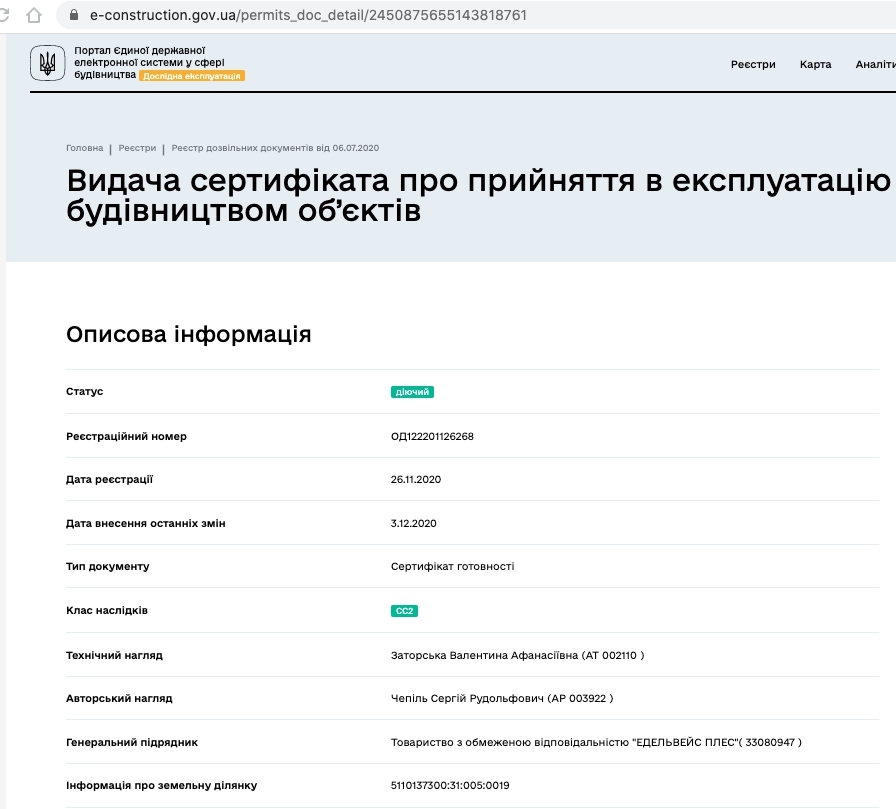Select last change date 3.12.2020
Screen dimensions: 896x809
point(413,523)
